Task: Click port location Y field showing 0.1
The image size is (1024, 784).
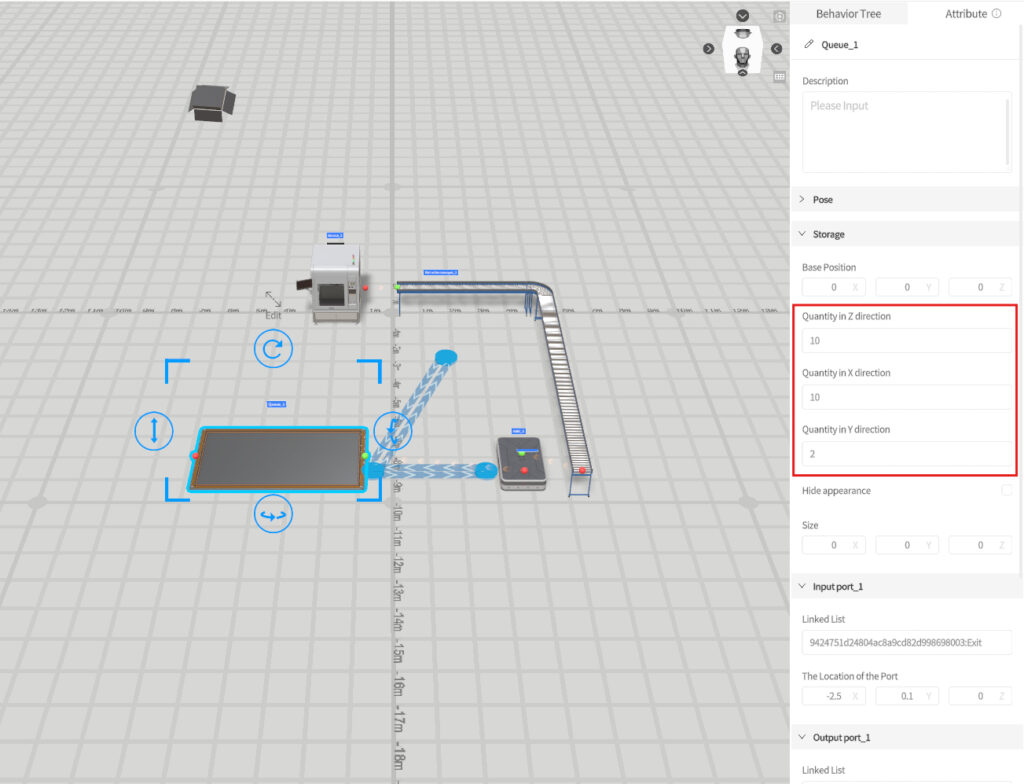Action: (x=907, y=696)
